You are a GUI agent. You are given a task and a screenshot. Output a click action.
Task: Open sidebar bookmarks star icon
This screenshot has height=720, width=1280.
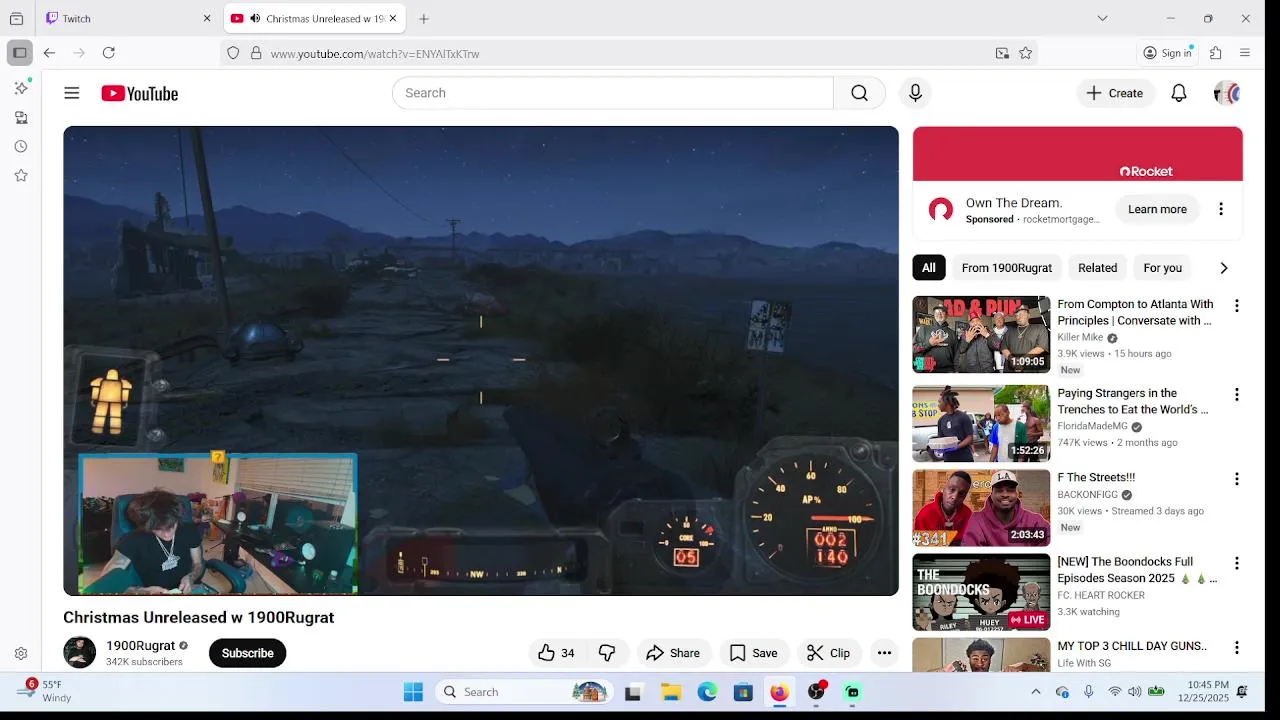pyautogui.click(x=21, y=175)
